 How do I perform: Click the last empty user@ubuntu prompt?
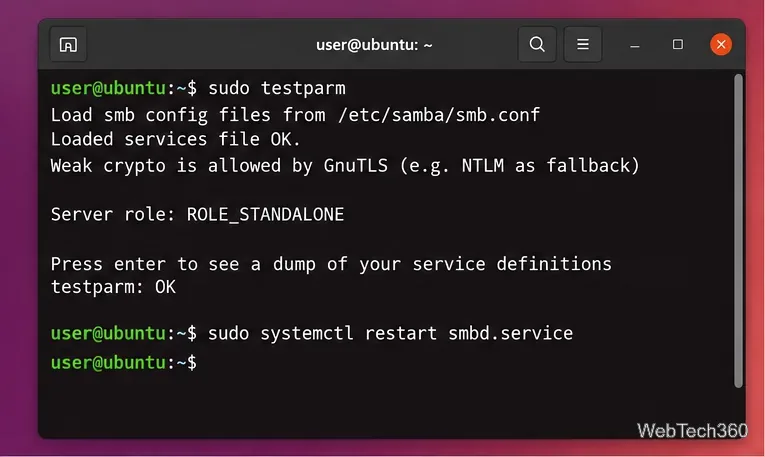point(124,363)
